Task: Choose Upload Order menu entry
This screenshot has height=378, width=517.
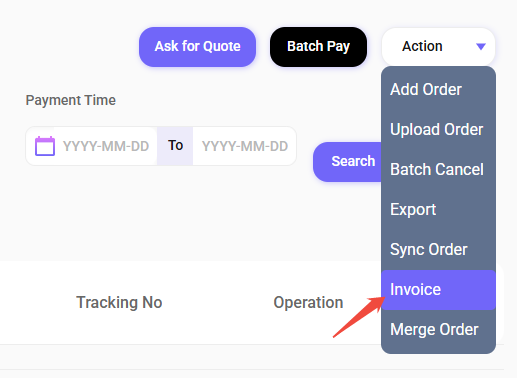Action: [438, 129]
